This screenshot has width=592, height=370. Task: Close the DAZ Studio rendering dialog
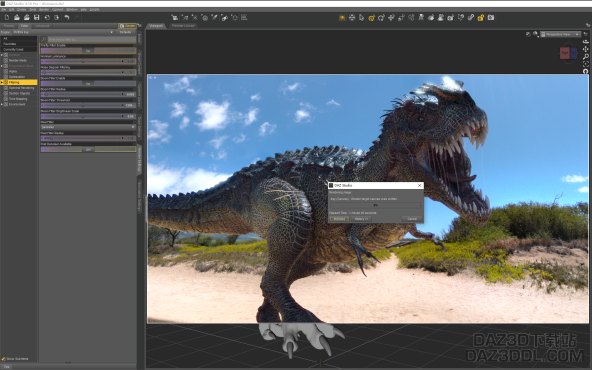point(419,185)
